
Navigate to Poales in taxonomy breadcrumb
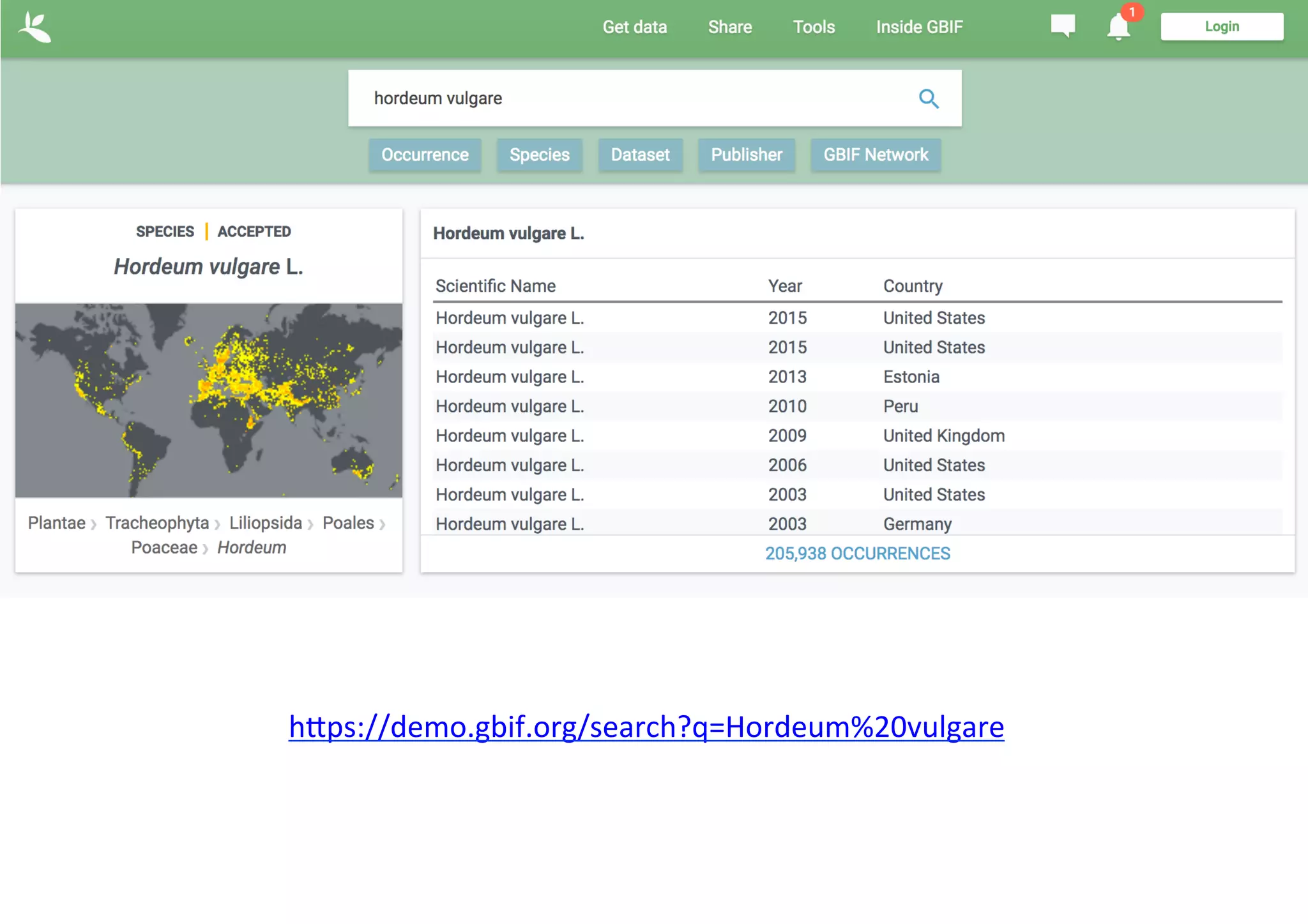(x=348, y=523)
